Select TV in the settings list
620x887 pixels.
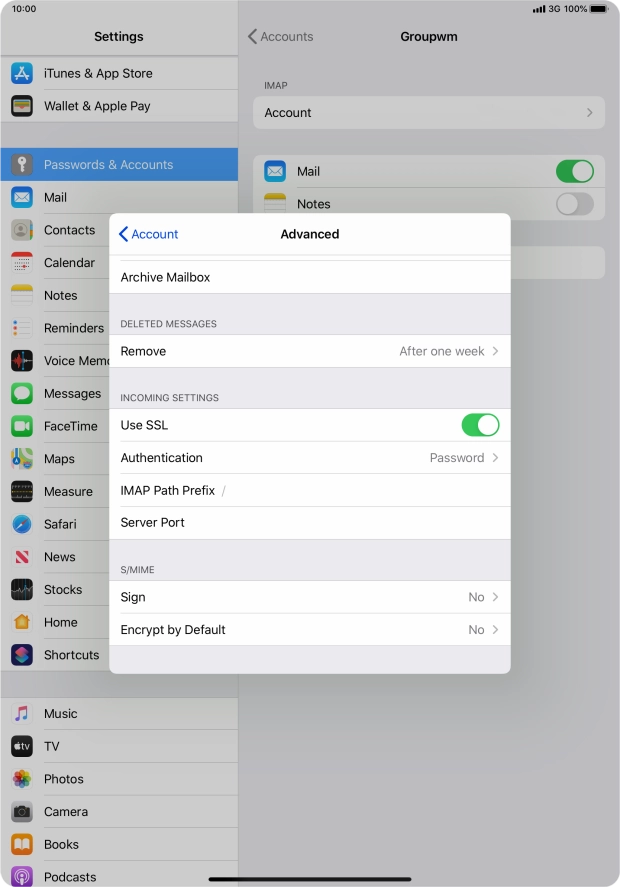52,746
